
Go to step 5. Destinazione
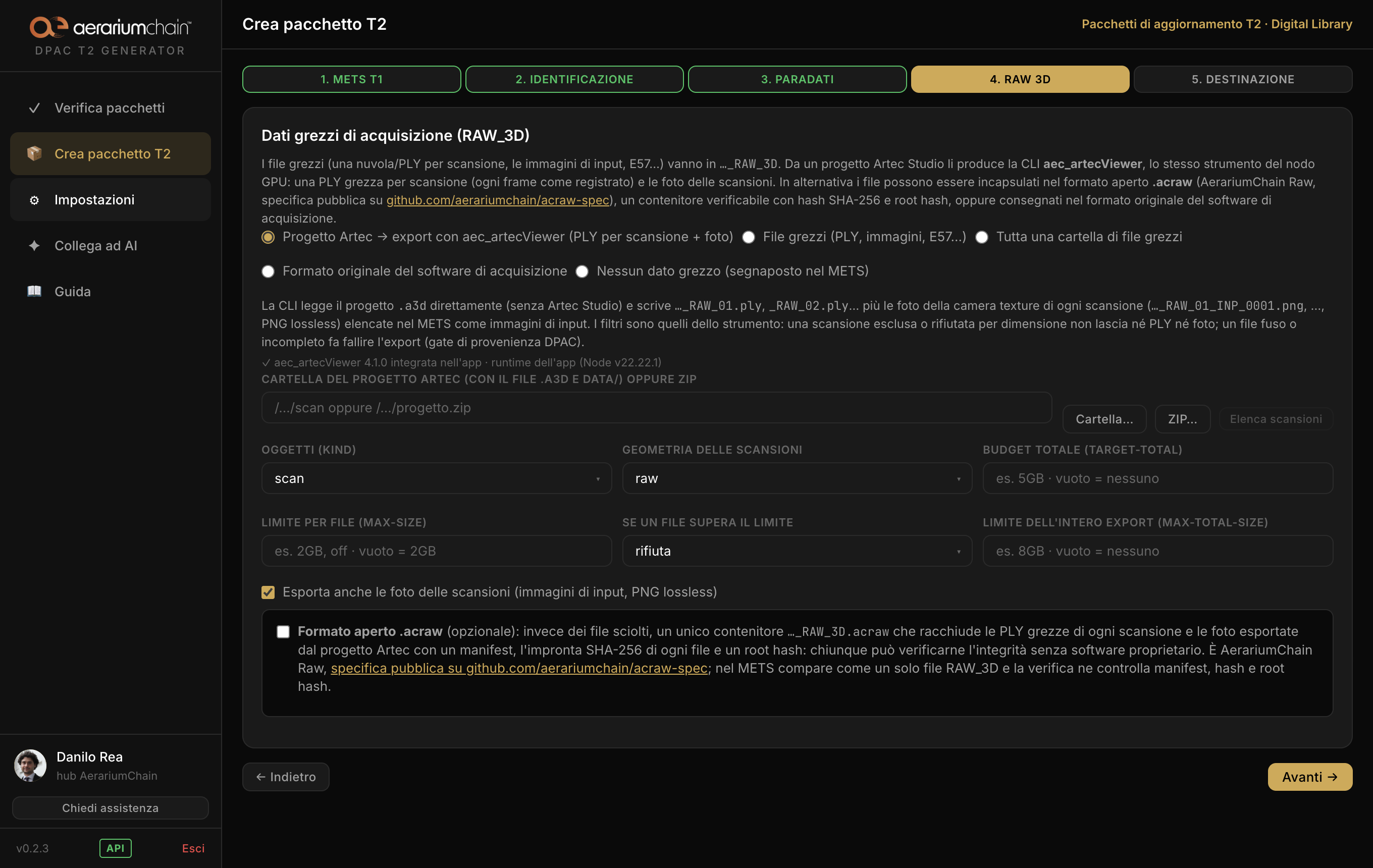(x=1243, y=79)
